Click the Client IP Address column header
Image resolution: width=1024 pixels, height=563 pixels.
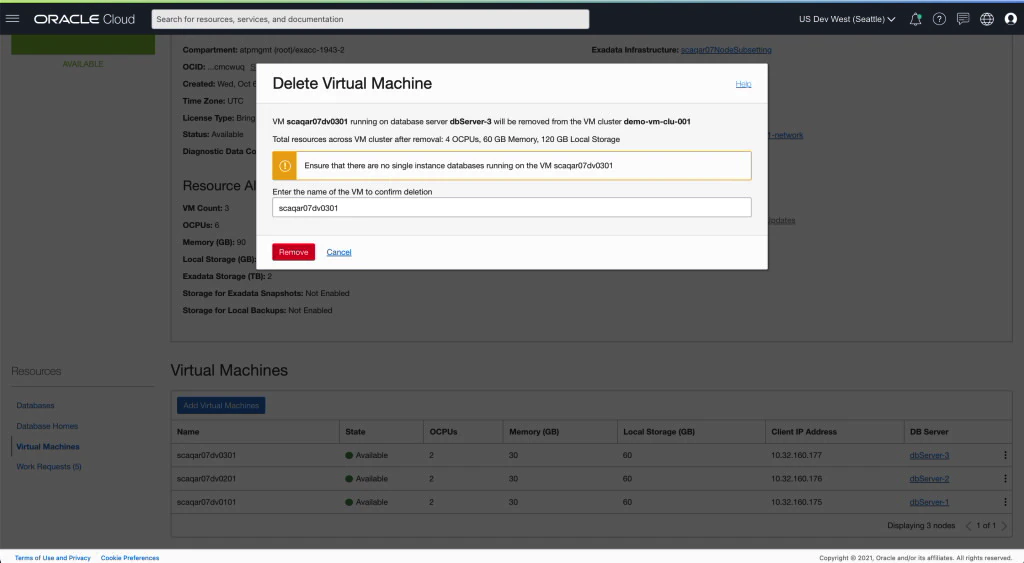(804, 432)
